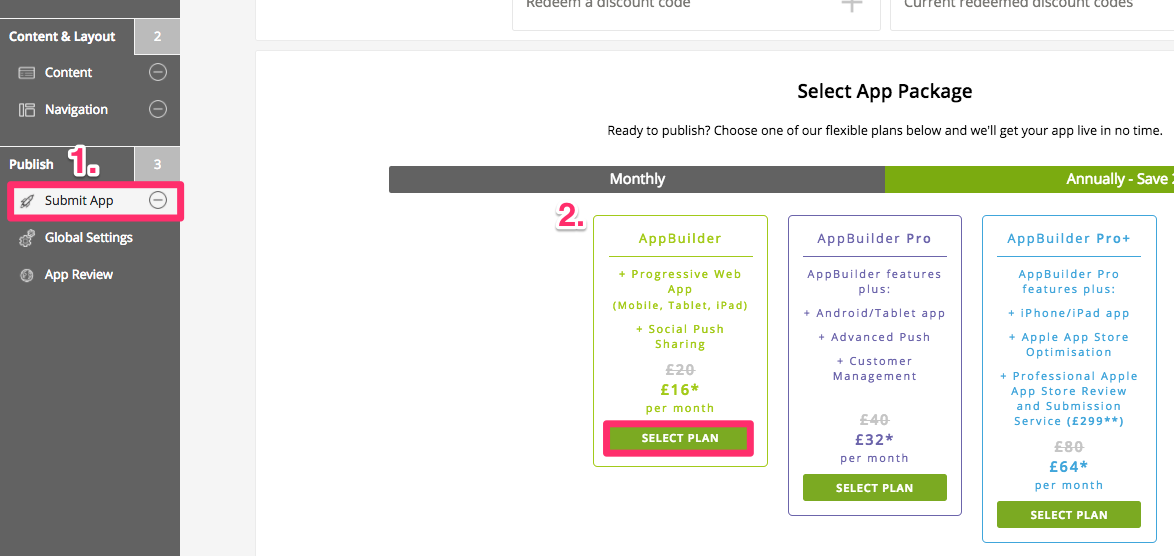Click plus icon beside Redeem a discount code
Image resolution: width=1174 pixels, height=556 pixels.
[x=851, y=4]
